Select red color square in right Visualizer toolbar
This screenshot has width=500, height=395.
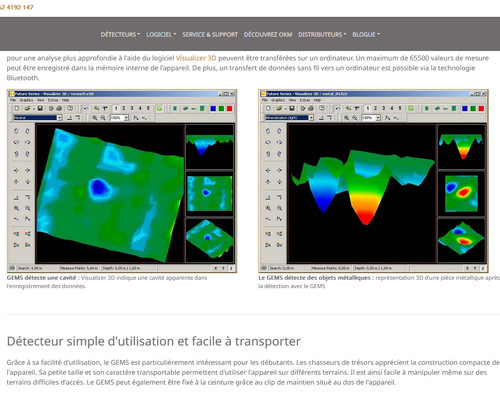coord(481,108)
